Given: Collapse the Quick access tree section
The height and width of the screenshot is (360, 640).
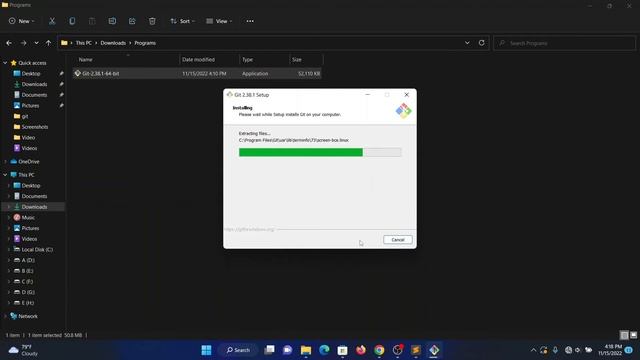Looking at the screenshot, I should point(5,63).
